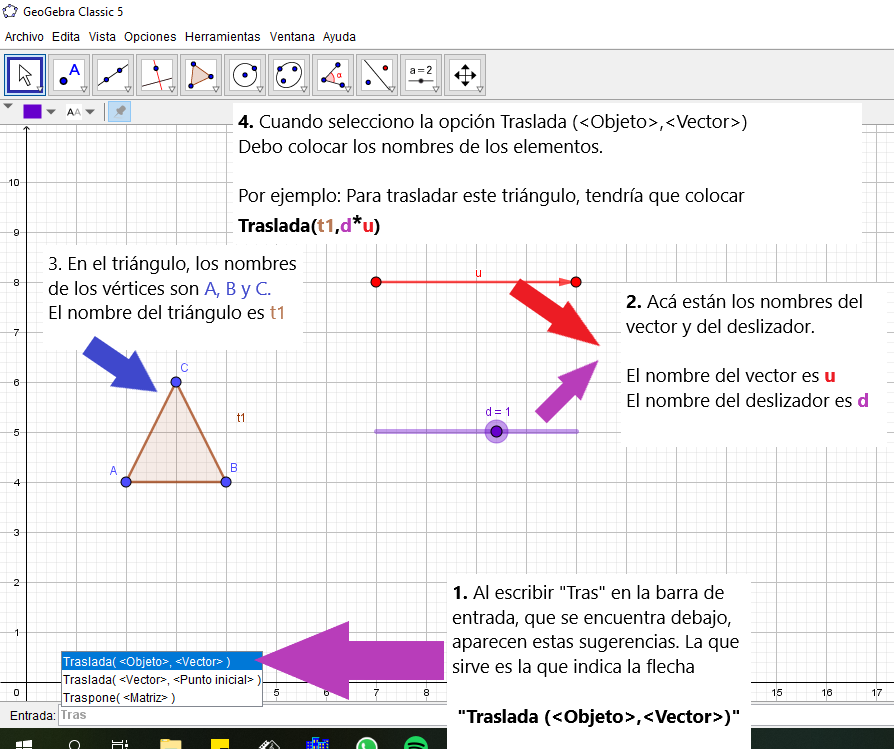
Task: Expand the Point tool submenu triangle
Action: [x=83, y=89]
